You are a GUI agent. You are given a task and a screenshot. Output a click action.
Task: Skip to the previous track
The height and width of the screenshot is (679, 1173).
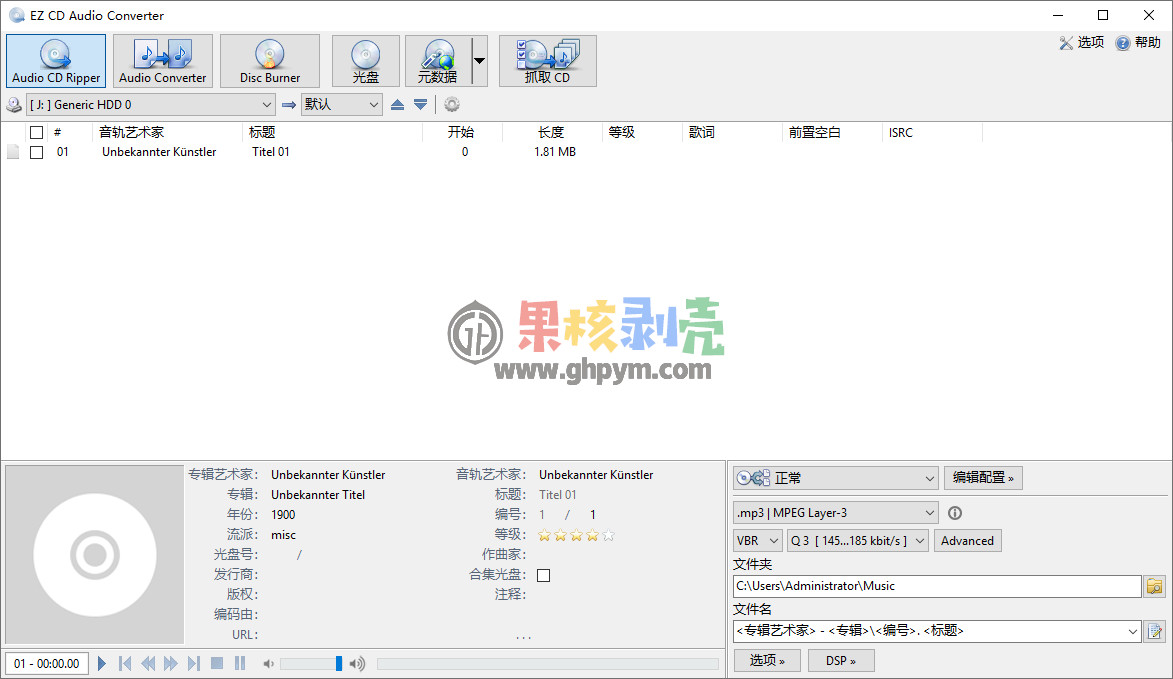pyautogui.click(x=125, y=663)
